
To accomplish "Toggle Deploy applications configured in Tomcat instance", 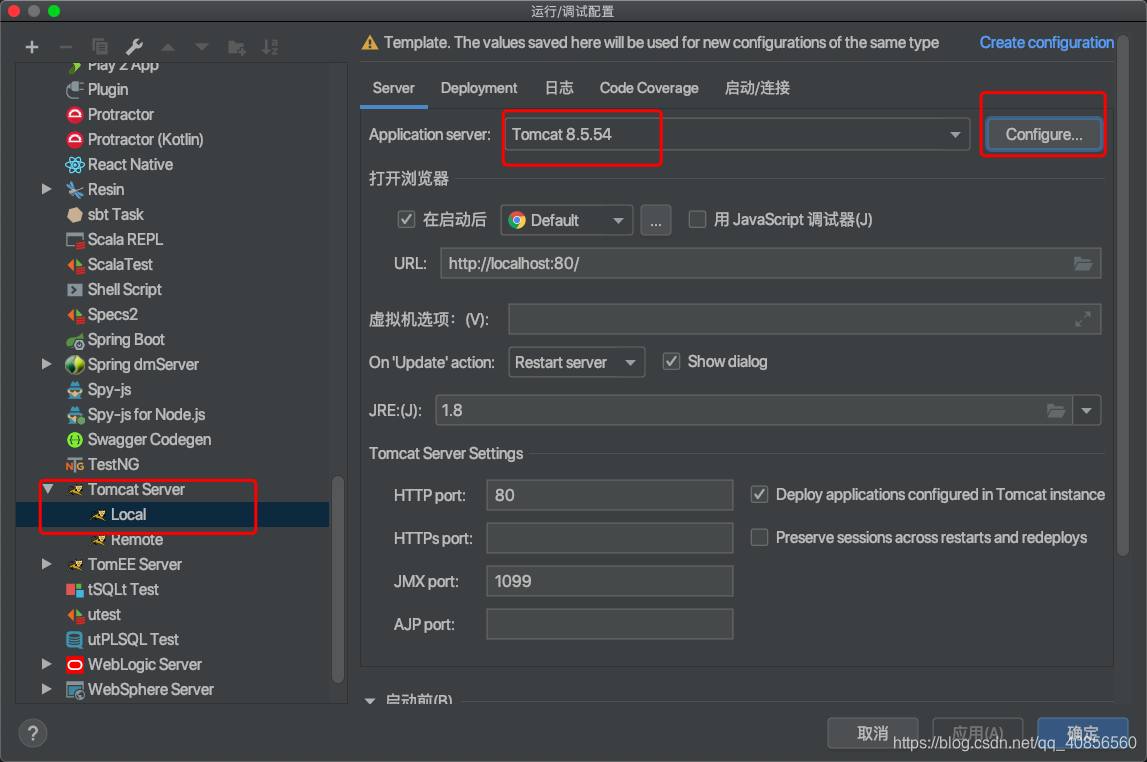I will pos(759,495).
